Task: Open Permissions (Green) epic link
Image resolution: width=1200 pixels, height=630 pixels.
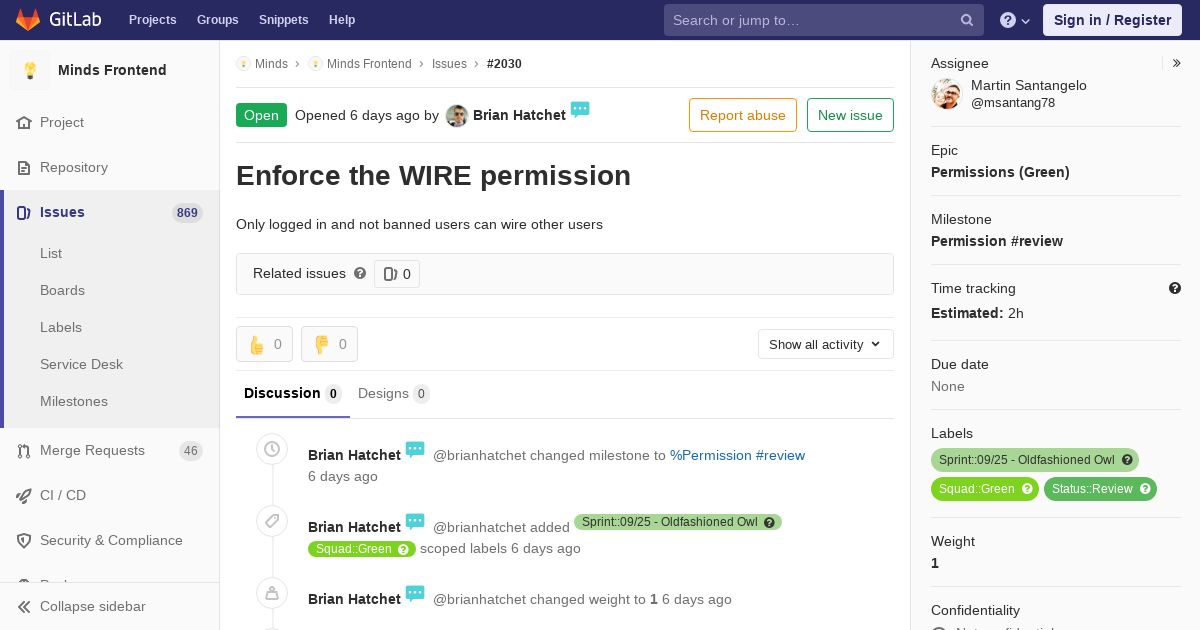Action: click(x=1000, y=172)
